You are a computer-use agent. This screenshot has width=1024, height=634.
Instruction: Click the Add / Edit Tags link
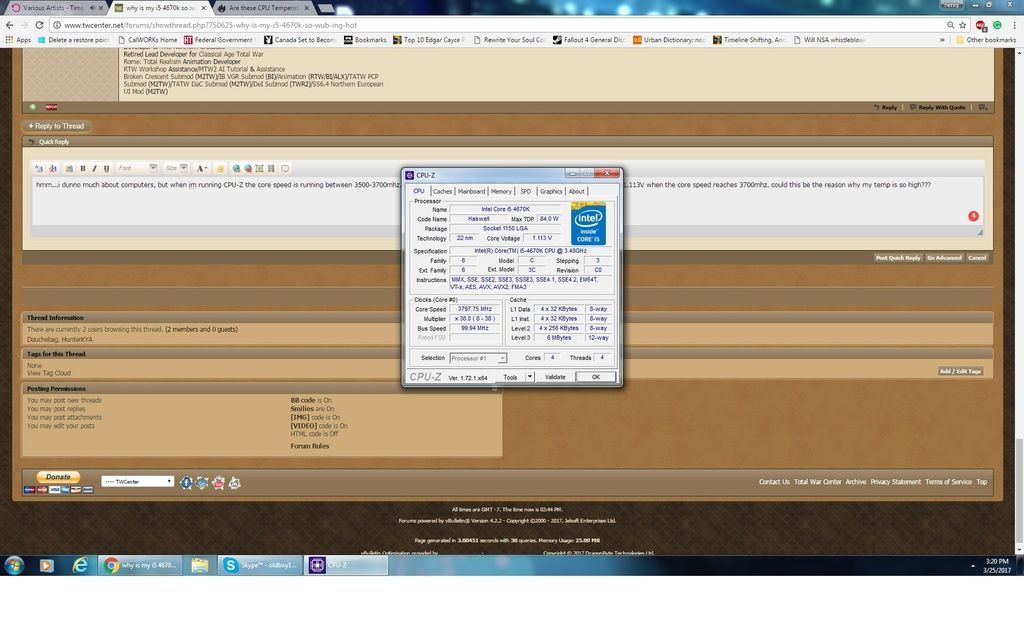[960, 372]
